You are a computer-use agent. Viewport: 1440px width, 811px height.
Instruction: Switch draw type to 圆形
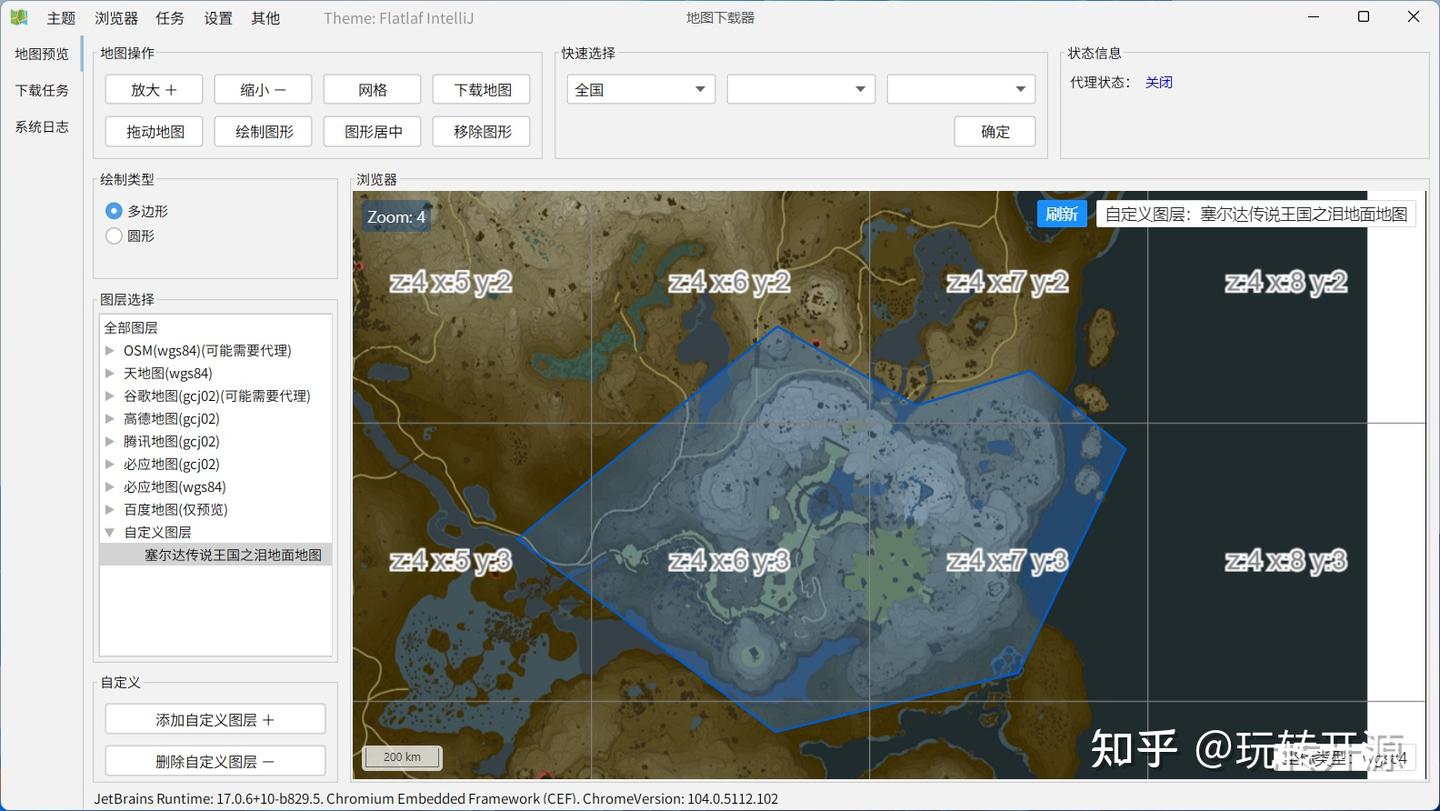[114, 235]
